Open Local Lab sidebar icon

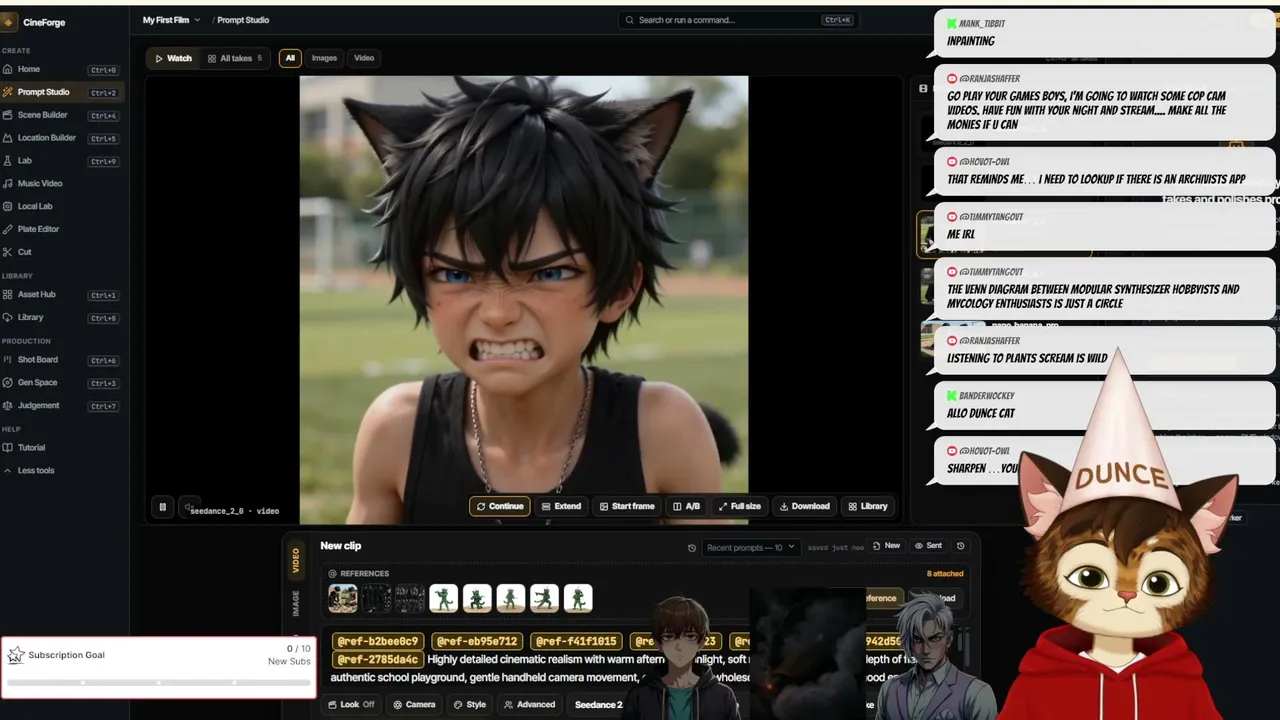8,206
